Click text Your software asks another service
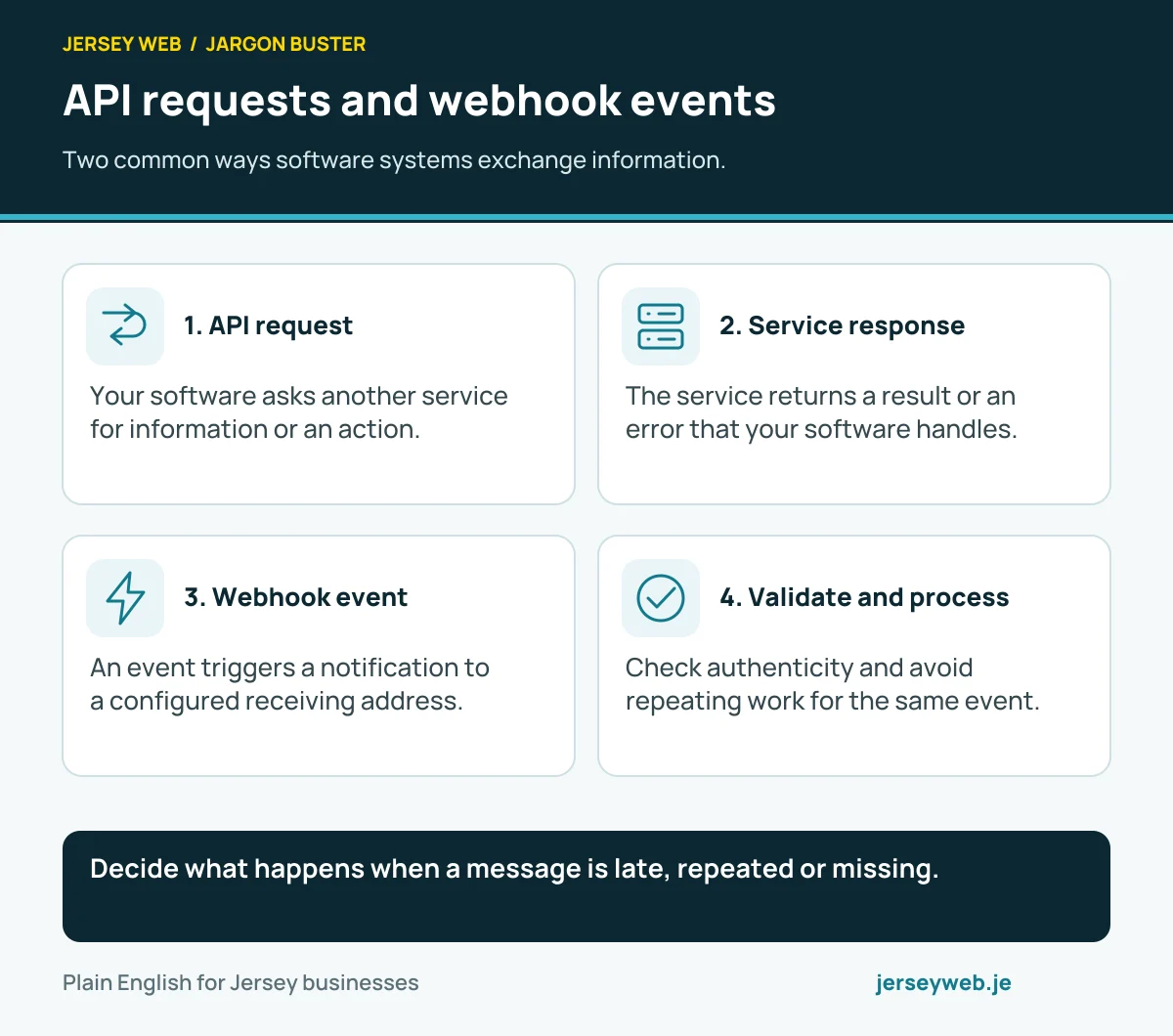The image size is (1173, 1036). point(299,412)
